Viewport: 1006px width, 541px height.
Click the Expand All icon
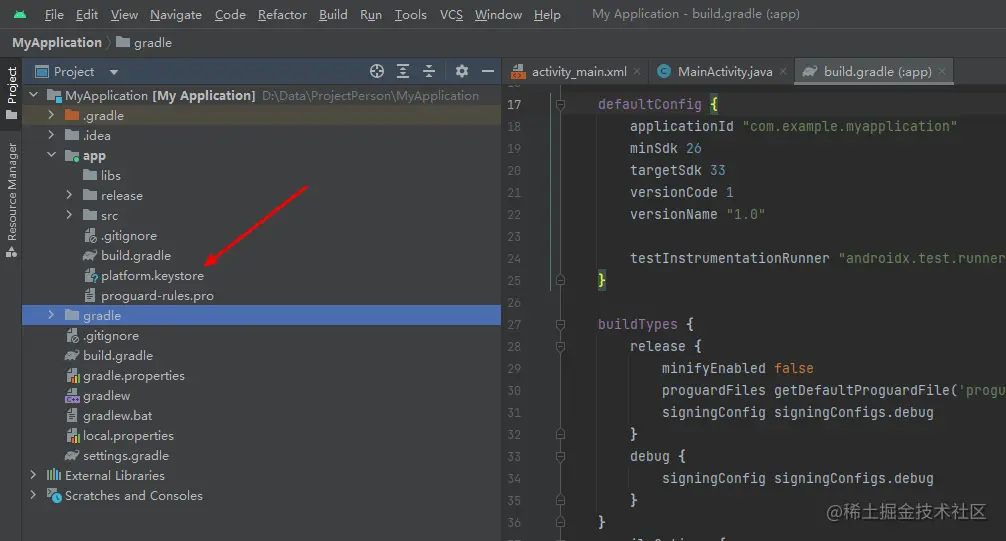(x=403, y=71)
